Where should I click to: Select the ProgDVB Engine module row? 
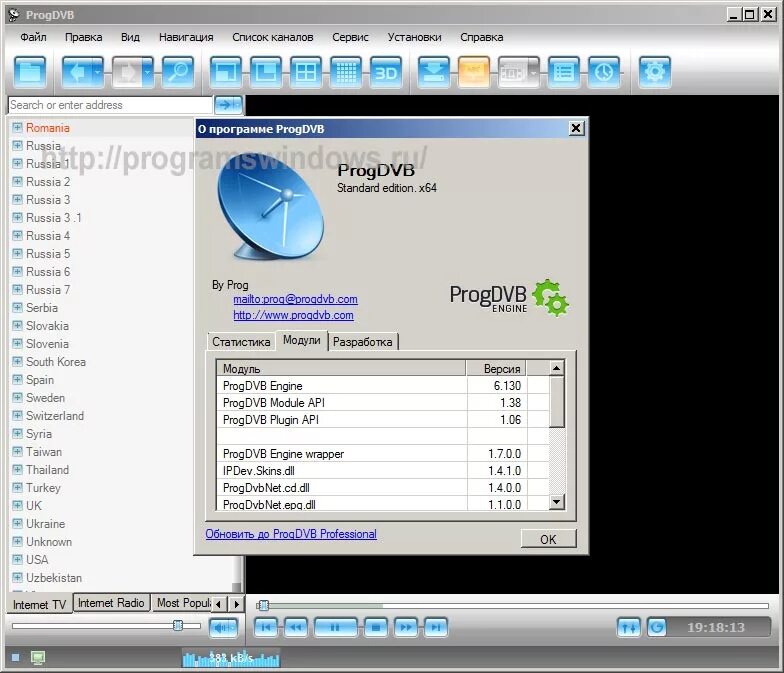[382, 386]
